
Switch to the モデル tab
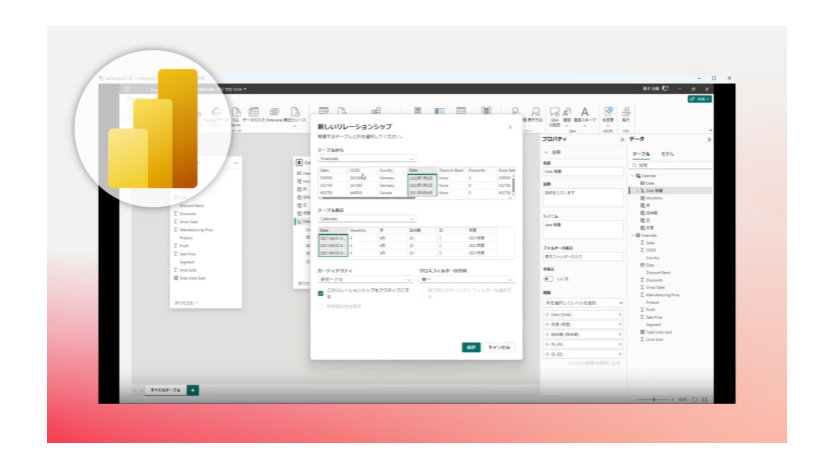point(667,154)
